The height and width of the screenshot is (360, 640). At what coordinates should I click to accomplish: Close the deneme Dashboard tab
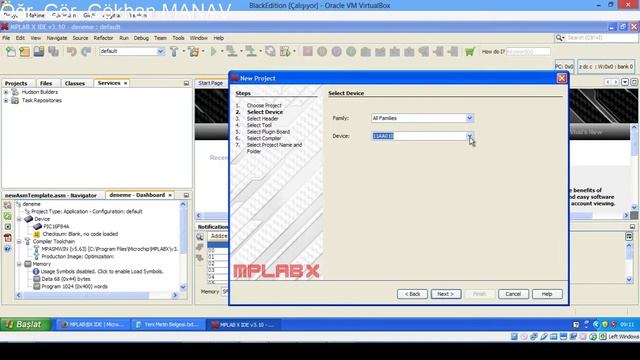[x=170, y=195]
